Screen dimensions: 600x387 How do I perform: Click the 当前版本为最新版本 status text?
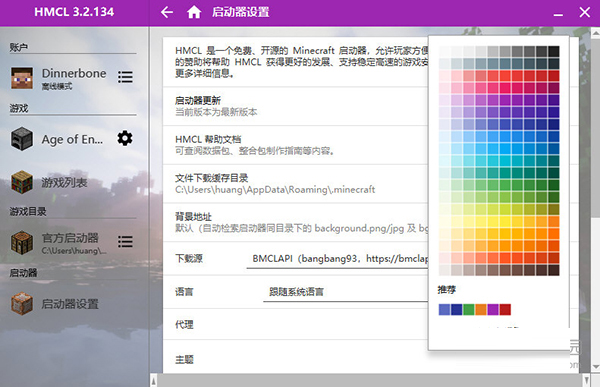(216, 112)
